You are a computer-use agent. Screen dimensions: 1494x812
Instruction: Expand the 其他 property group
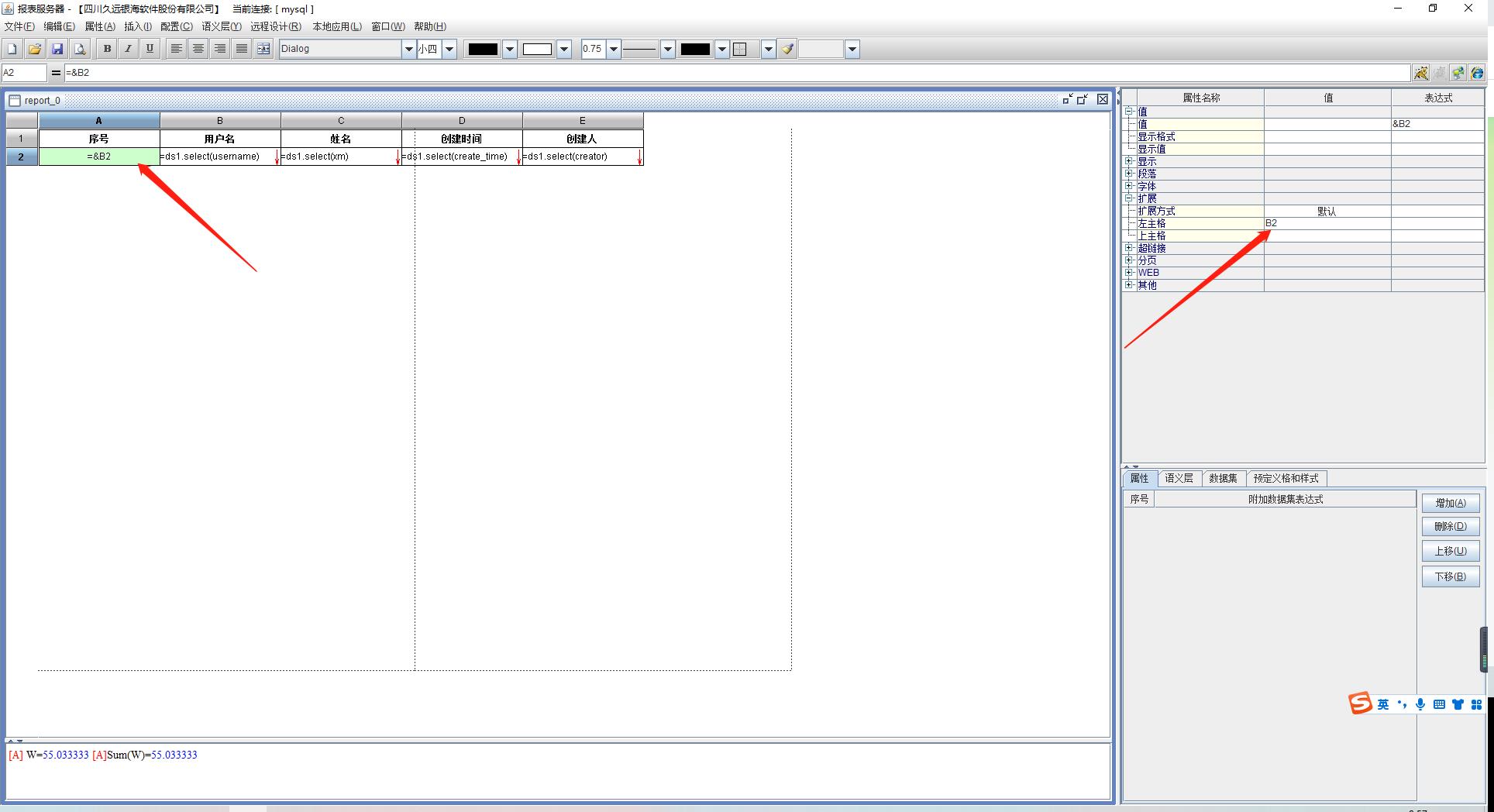tap(1129, 285)
